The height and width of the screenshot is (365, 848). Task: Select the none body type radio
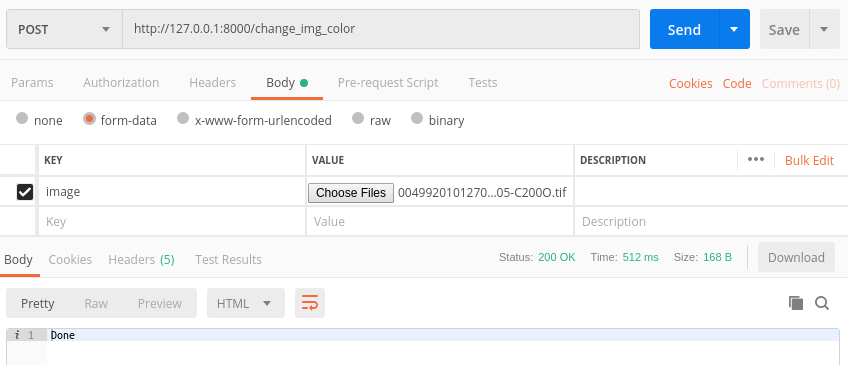point(22,118)
